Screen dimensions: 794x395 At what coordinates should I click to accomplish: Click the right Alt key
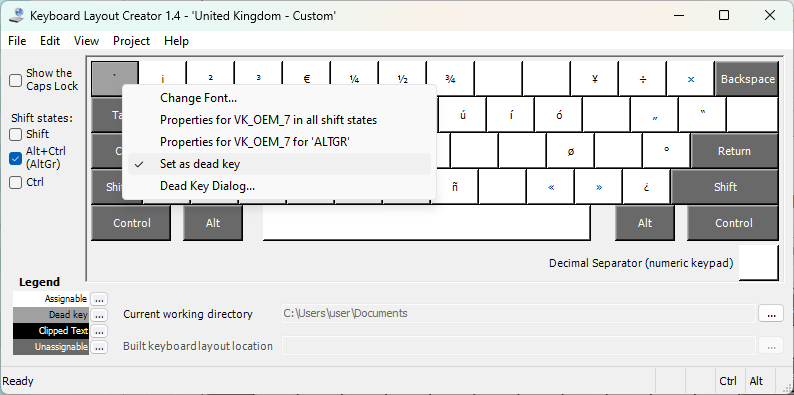(x=645, y=223)
